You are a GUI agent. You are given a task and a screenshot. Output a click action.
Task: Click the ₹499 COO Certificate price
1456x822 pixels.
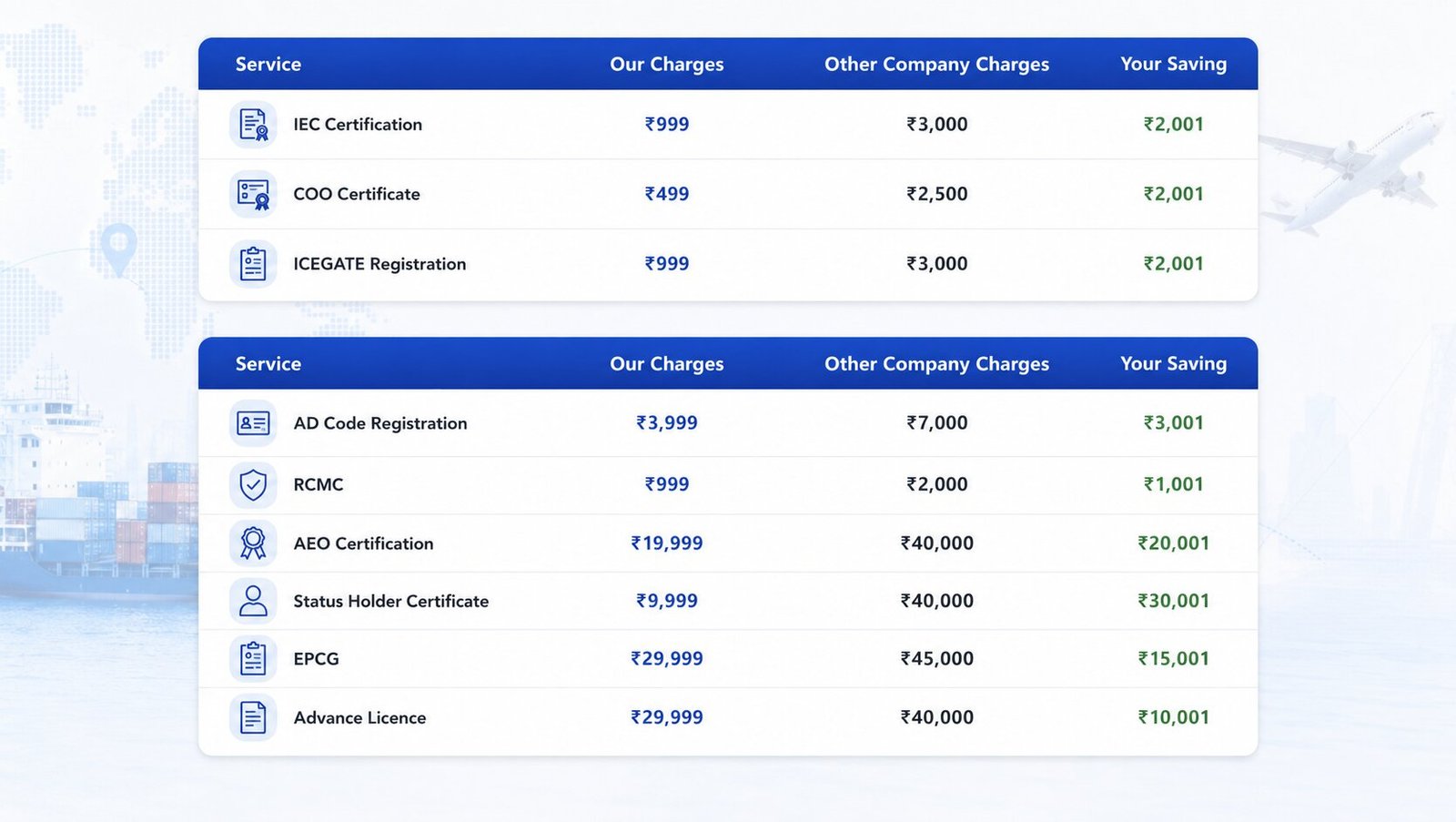tap(667, 194)
